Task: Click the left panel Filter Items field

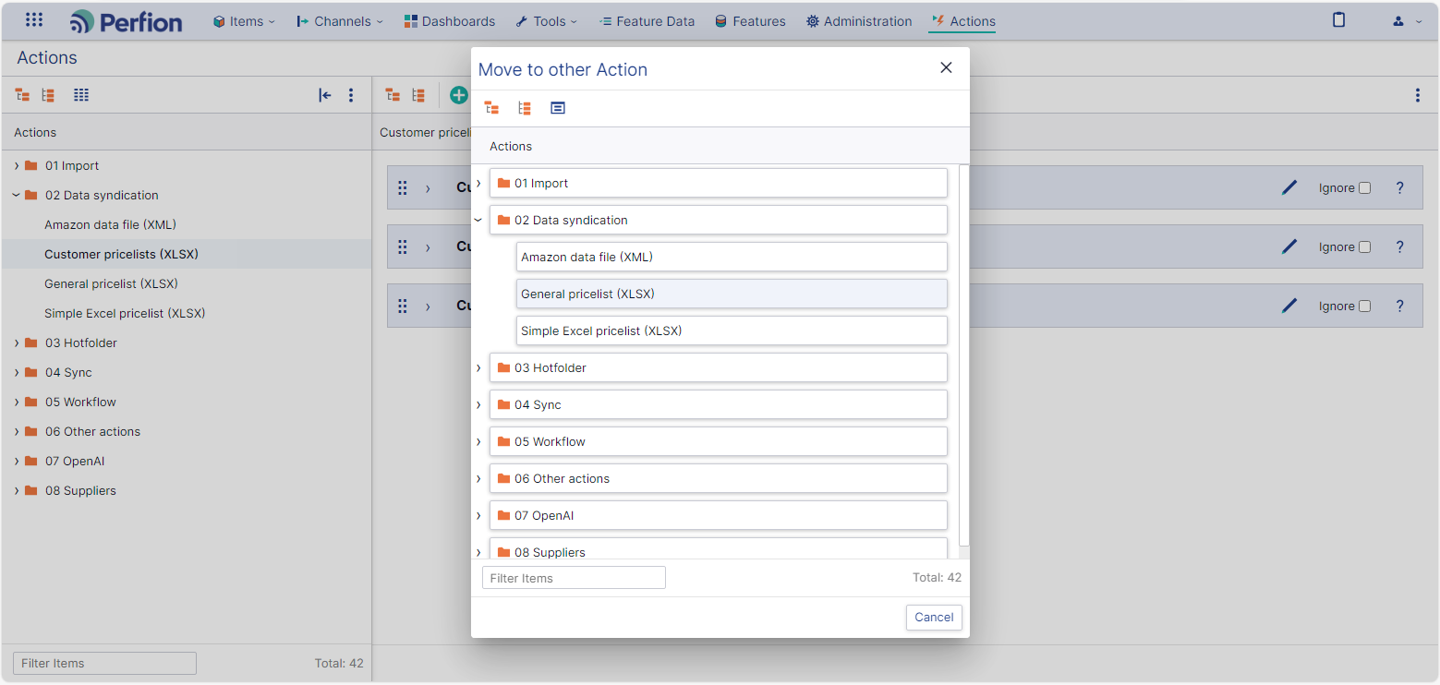Action: point(105,663)
